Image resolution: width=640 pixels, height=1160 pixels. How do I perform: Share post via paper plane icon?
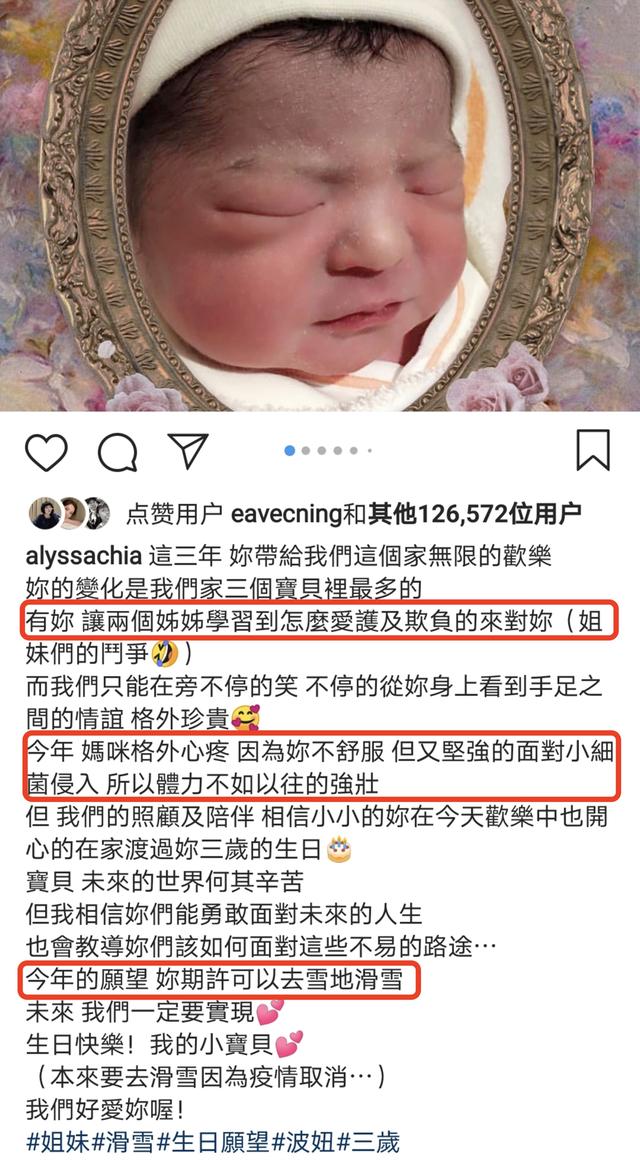pos(188,451)
